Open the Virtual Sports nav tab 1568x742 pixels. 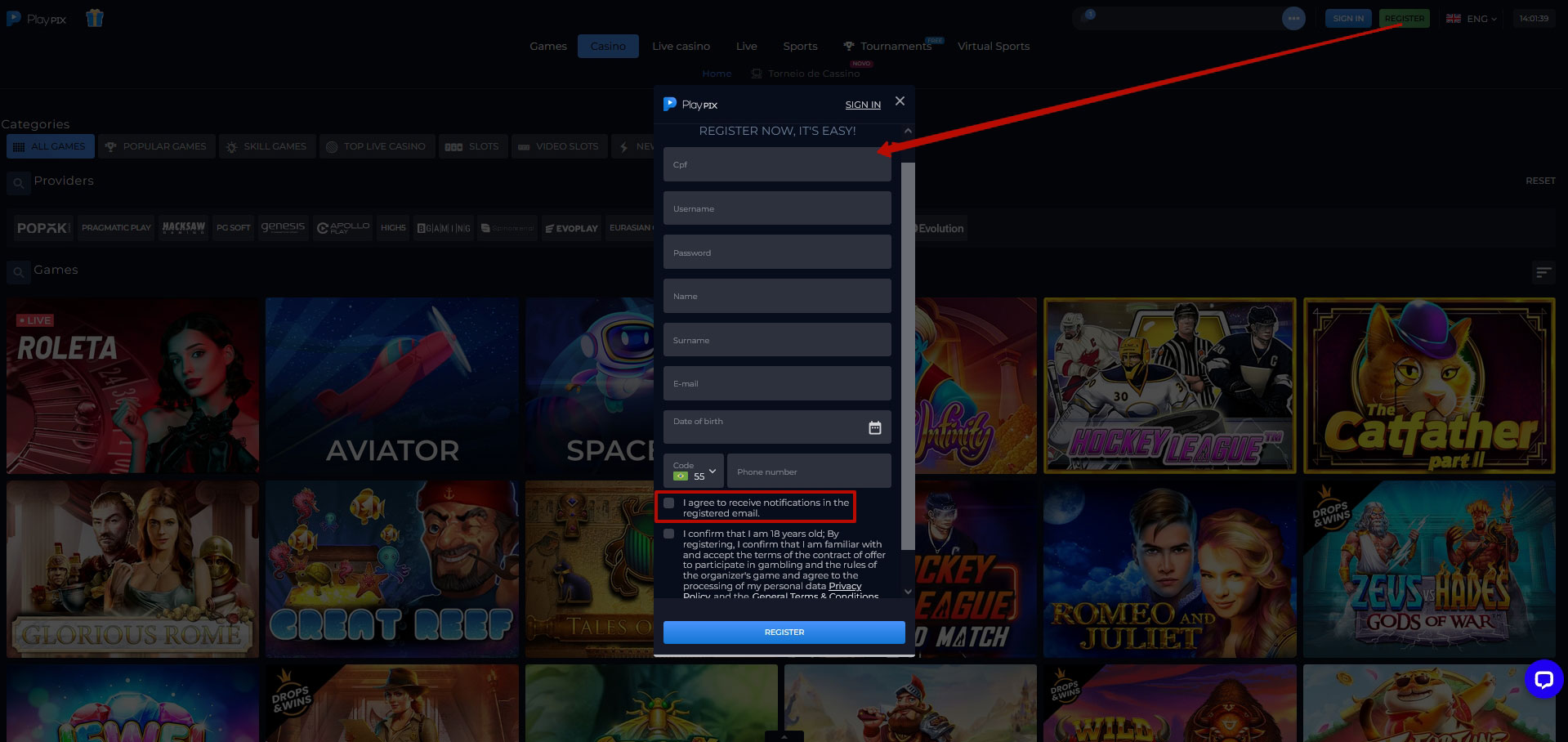[994, 46]
